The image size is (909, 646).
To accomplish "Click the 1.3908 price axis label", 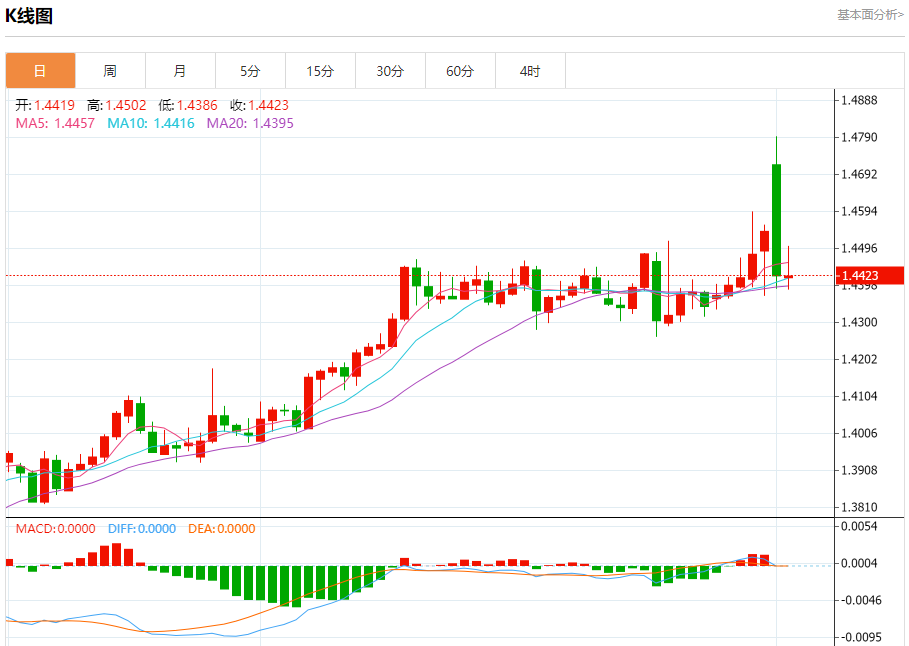I will [x=859, y=470].
